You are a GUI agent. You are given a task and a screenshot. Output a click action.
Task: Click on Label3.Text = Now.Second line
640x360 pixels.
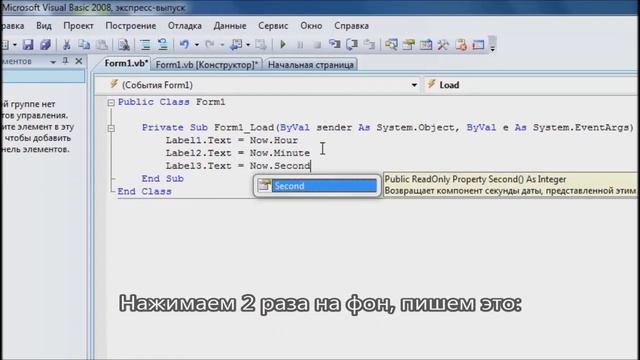point(238,166)
